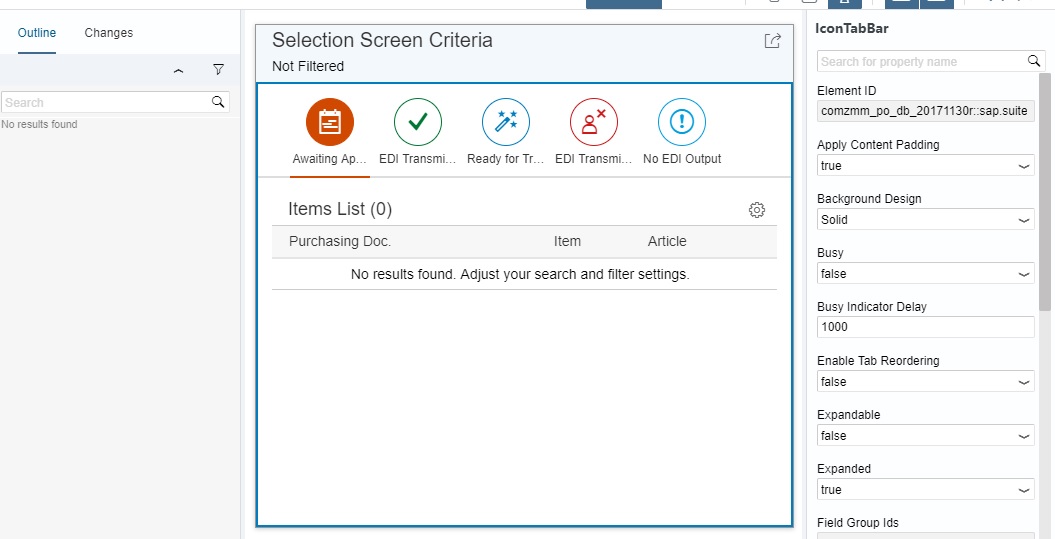This screenshot has width=1055, height=539.
Task: Collapse the outline with the chevron-up icon
Action: 178,70
